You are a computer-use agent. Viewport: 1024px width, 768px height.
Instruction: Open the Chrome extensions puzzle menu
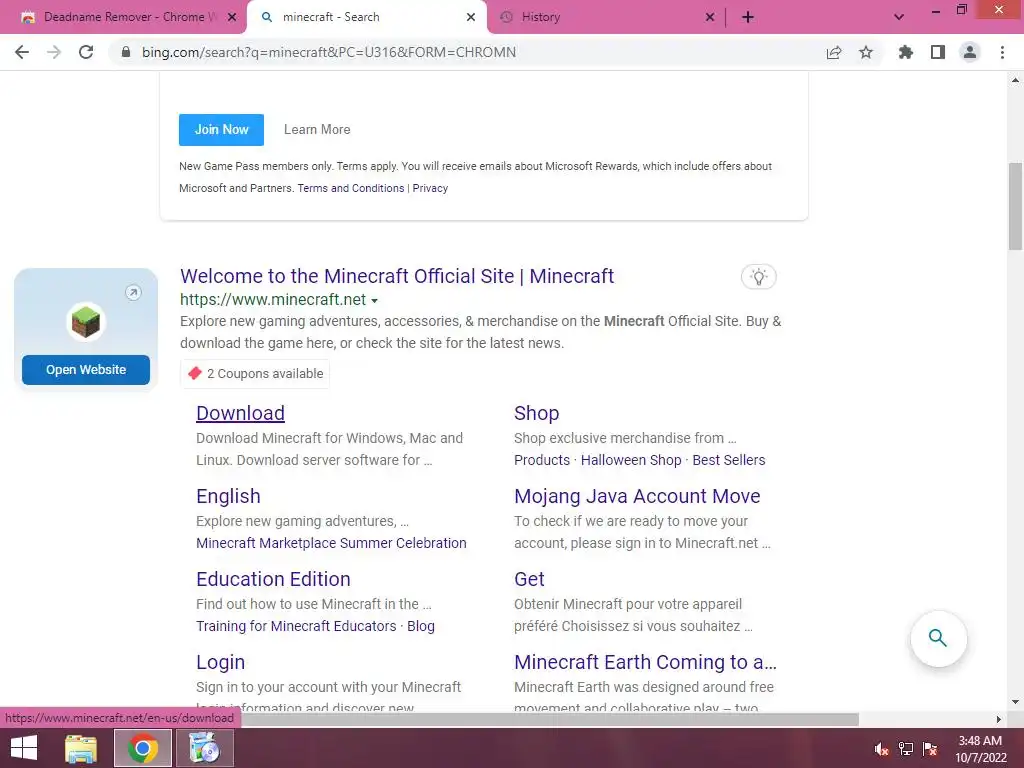pyautogui.click(x=906, y=52)
